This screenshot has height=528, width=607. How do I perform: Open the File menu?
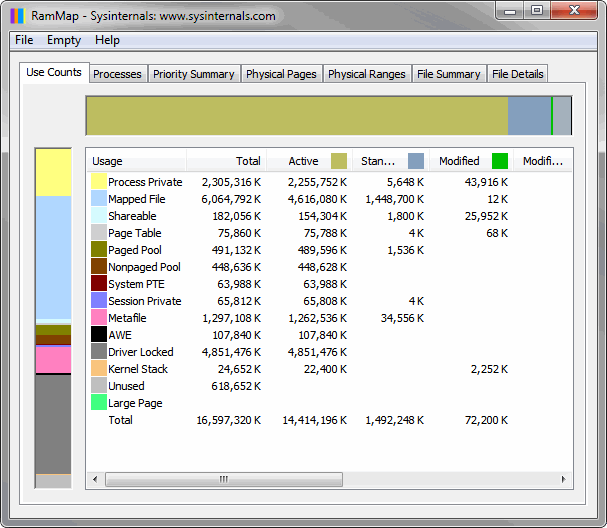(24, 40)
